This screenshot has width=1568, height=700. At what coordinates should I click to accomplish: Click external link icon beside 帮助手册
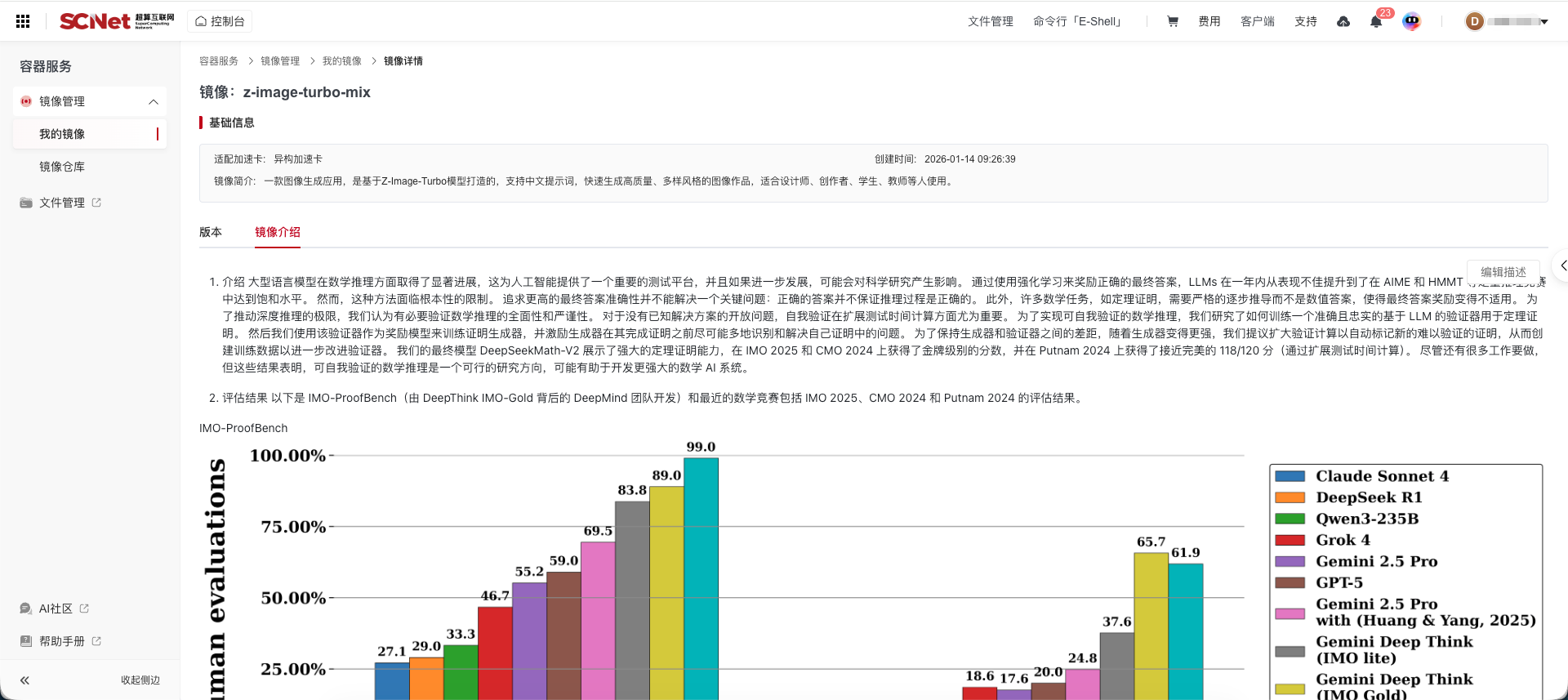96,641
